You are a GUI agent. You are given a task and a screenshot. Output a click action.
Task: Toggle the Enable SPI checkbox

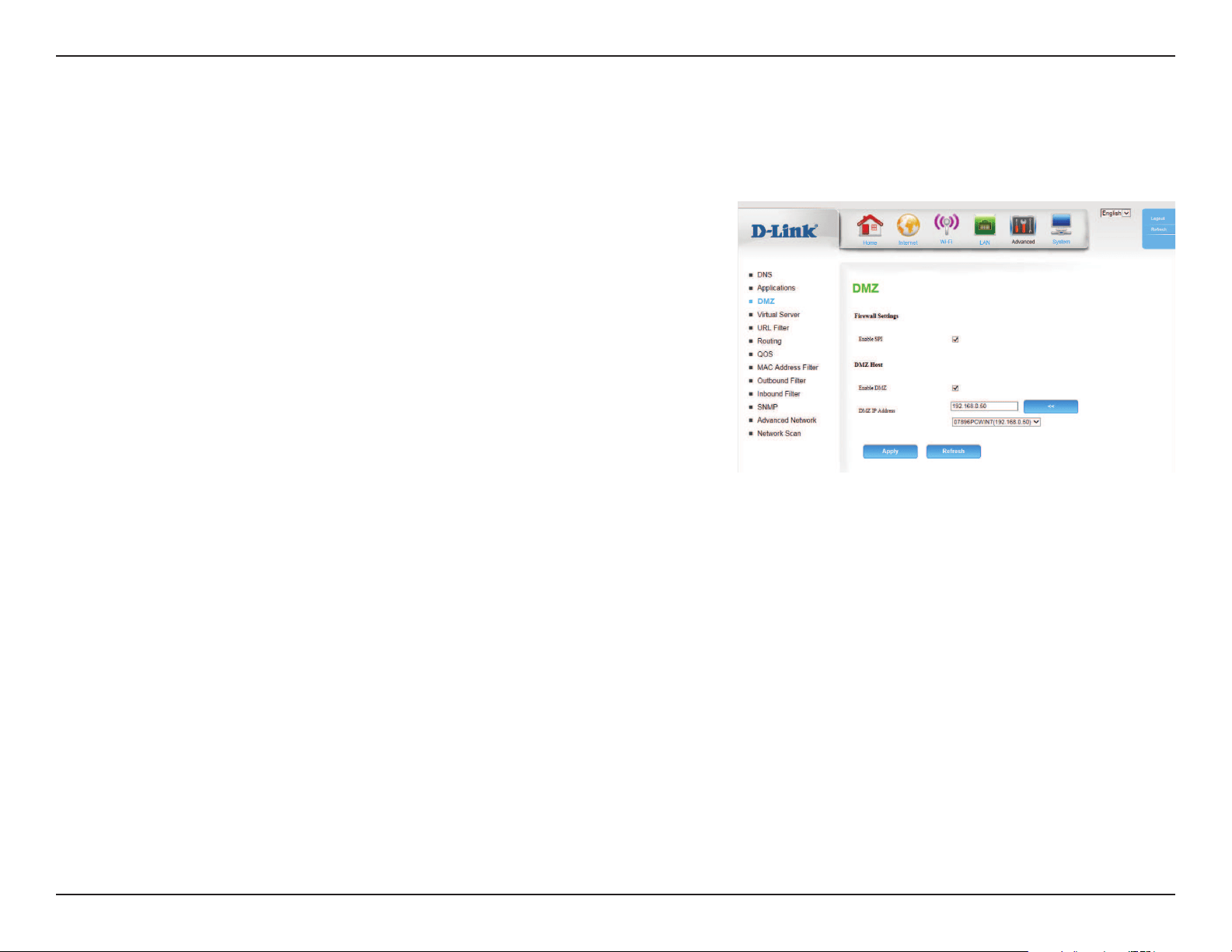point(955,340)
